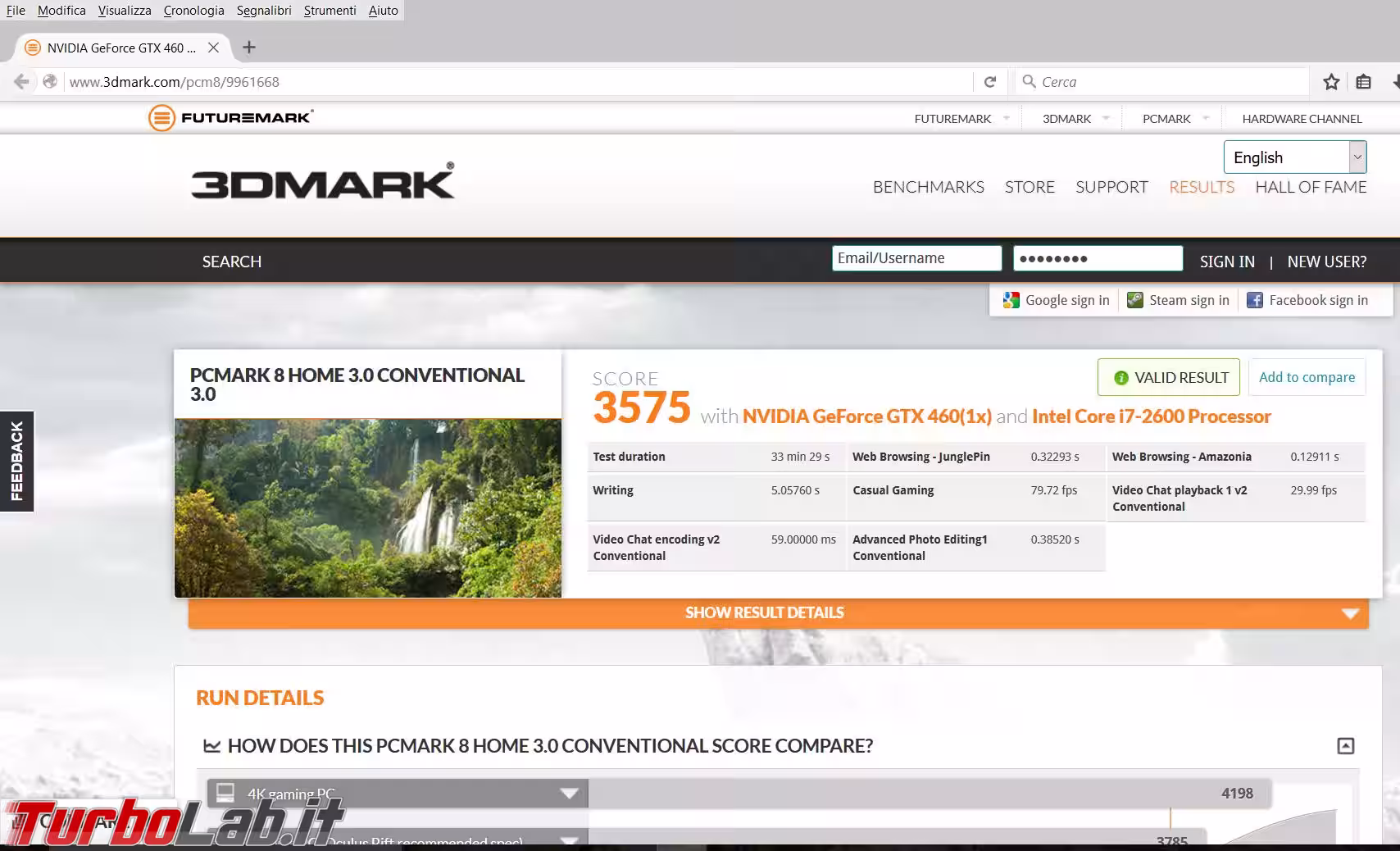1400x851 pixels.
Task: Click the browser reload page icon
Action: pyautogui.click(x=990, y=82)
